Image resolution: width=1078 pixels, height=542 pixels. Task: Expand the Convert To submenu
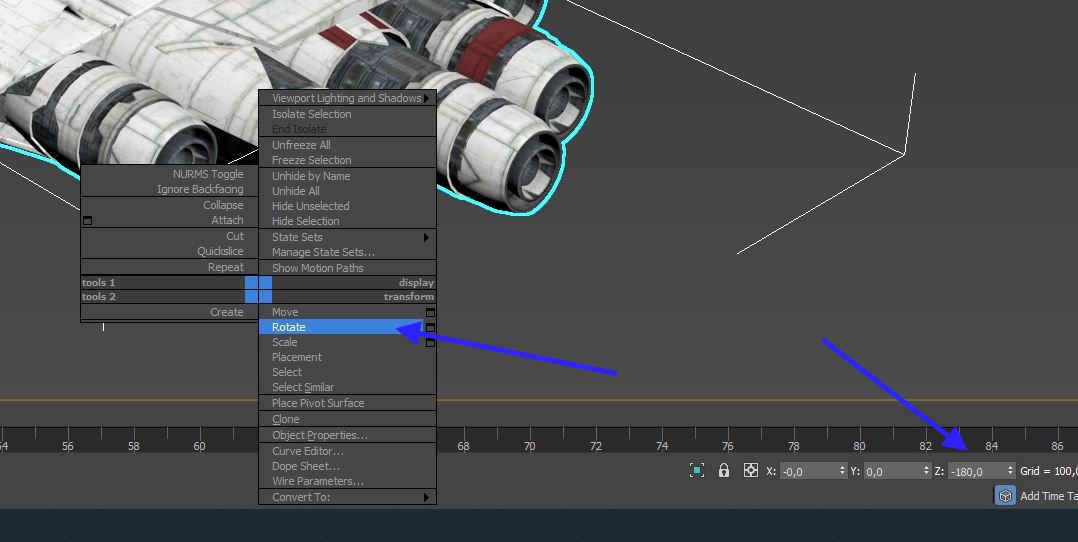pyautogui.click(x=427, y=497)
